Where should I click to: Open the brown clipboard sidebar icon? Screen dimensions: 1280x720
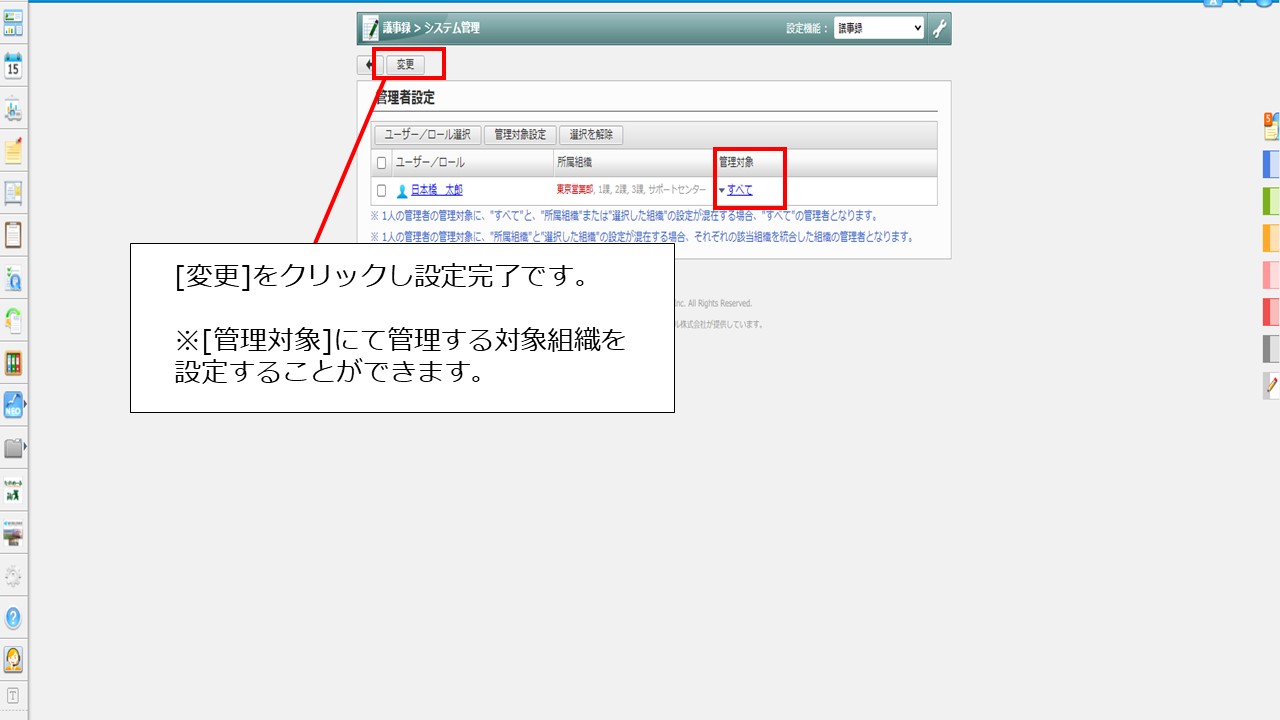[x=13, y=236]
